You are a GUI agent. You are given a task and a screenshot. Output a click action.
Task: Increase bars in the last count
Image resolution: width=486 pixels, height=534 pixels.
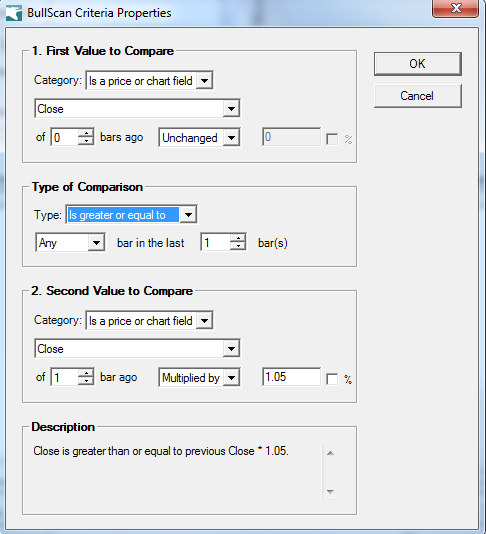[238, 238]
